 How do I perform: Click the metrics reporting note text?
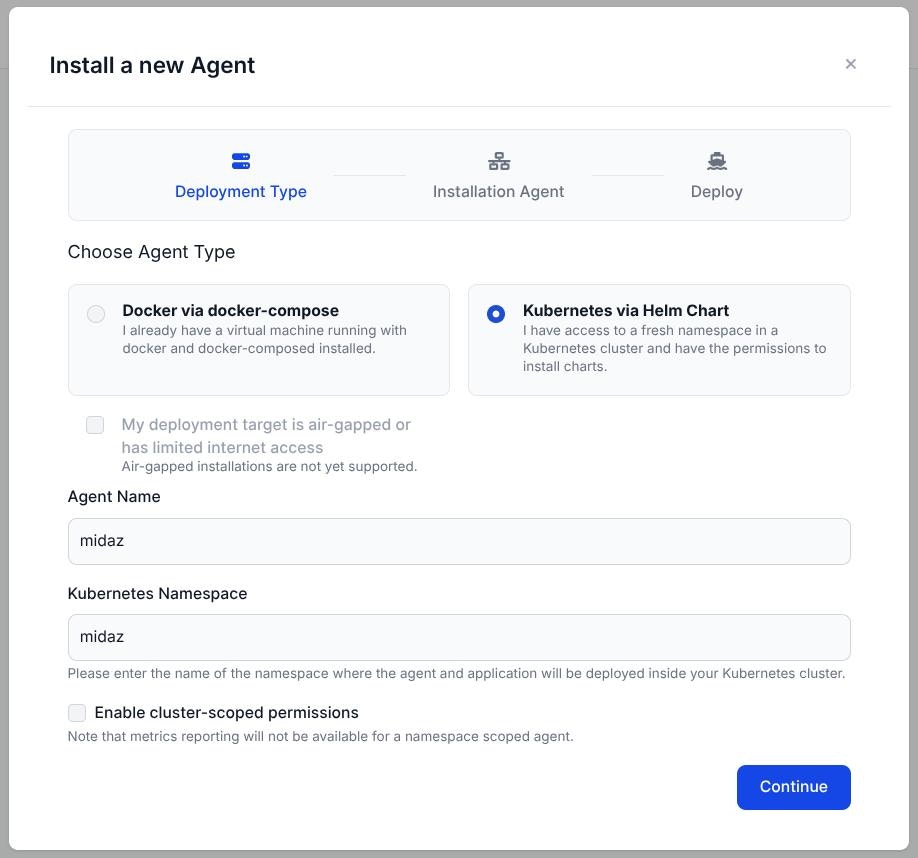[321, 736]
